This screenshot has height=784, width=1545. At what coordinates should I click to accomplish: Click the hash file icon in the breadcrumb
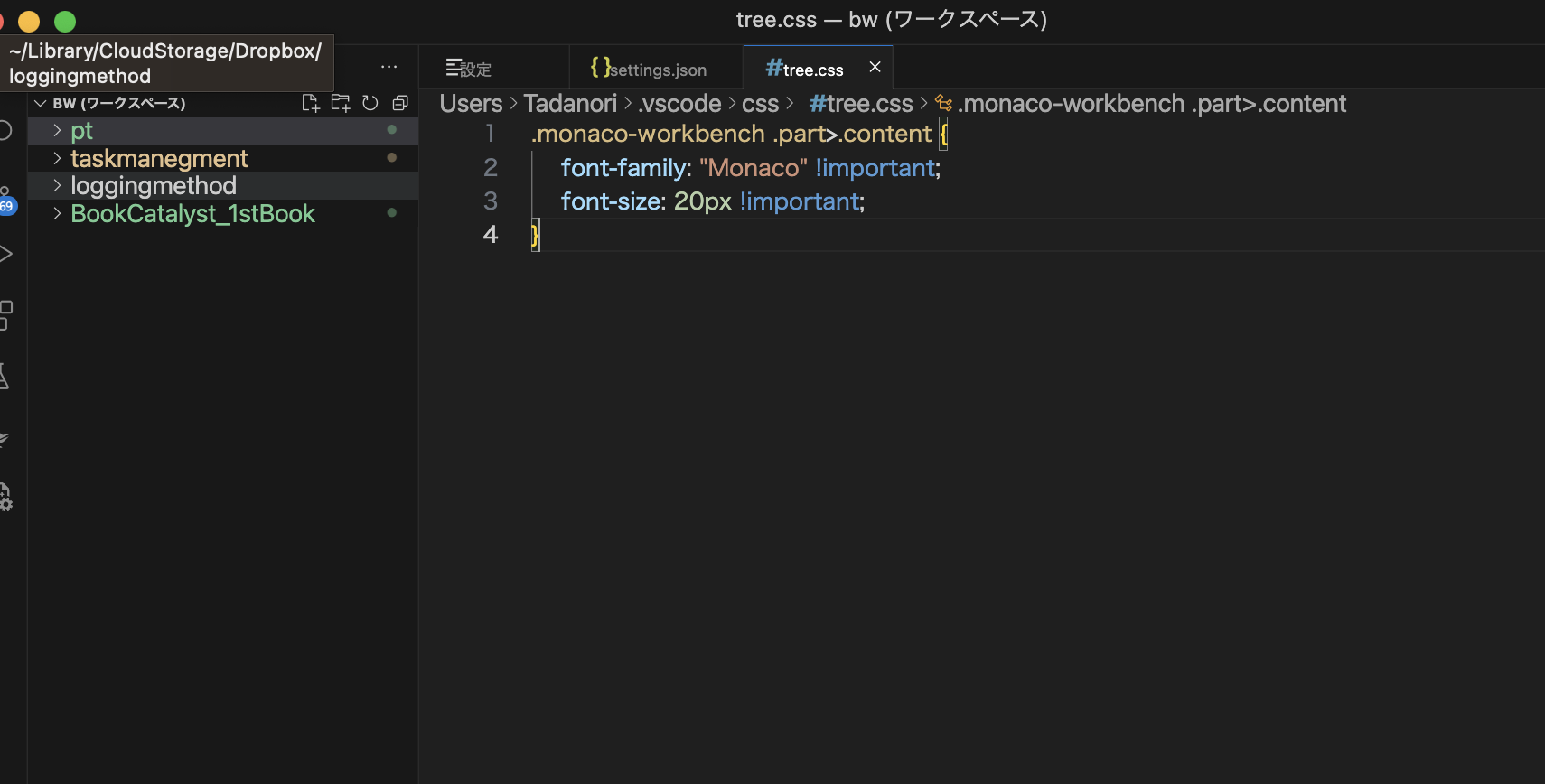[x=818, y=104]
